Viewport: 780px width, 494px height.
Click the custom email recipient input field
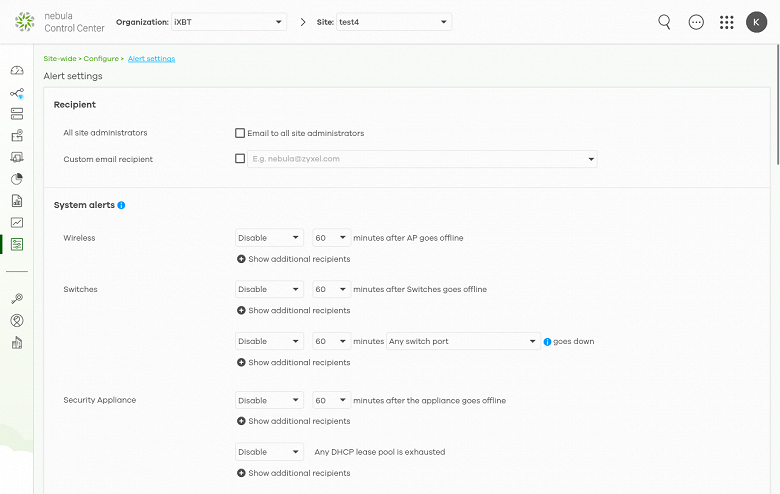(x=415, y=158)
